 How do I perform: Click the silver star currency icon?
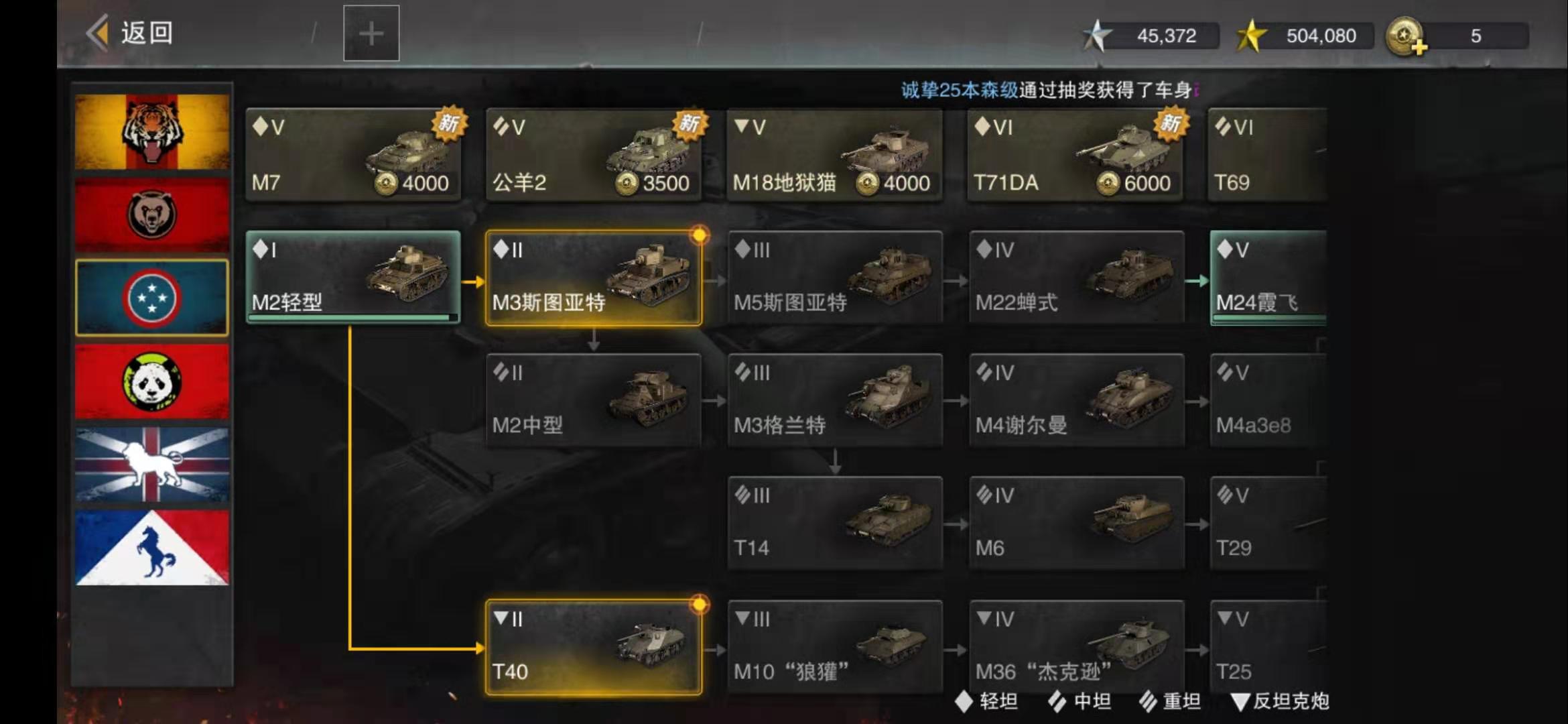1097,36
